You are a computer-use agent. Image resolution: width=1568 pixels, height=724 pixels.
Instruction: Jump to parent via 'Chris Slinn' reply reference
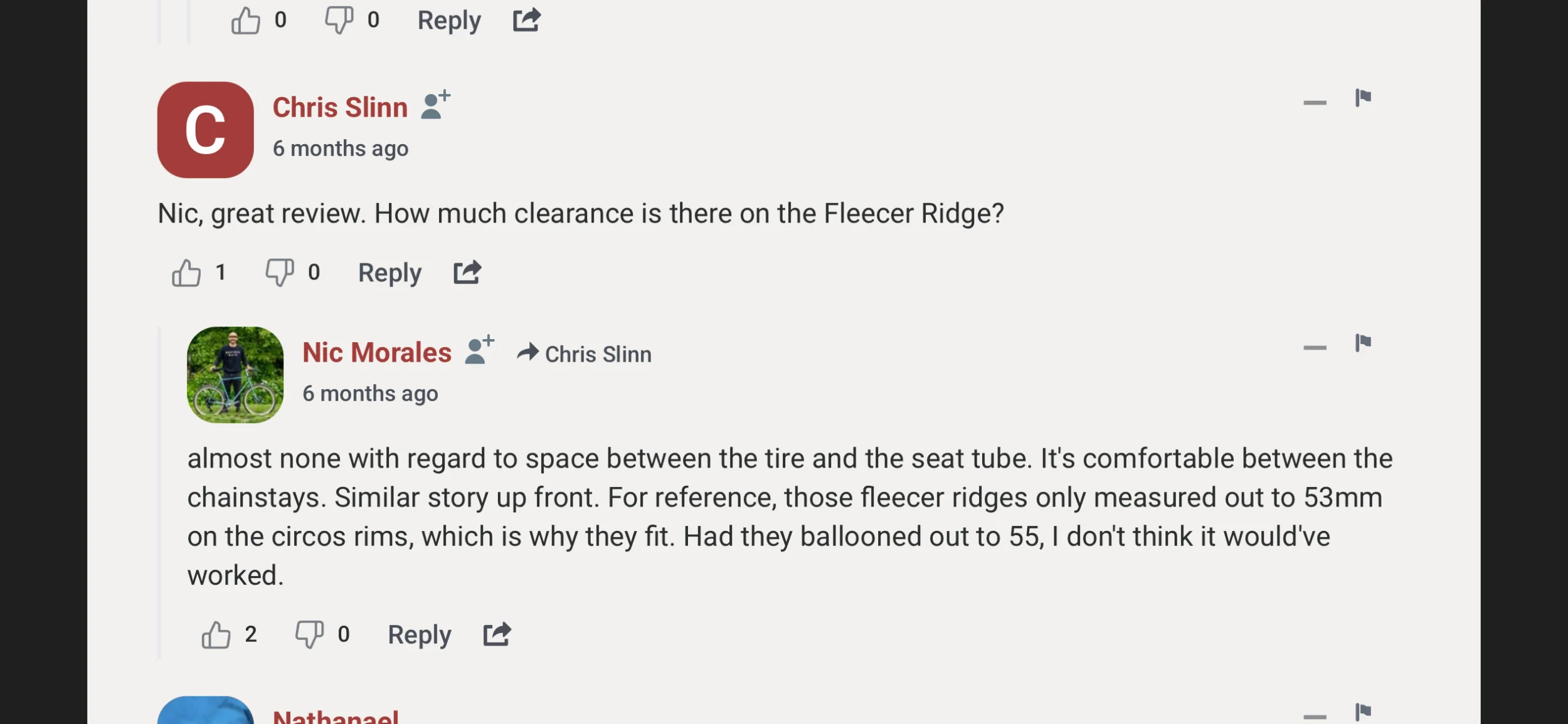(598, 354)
